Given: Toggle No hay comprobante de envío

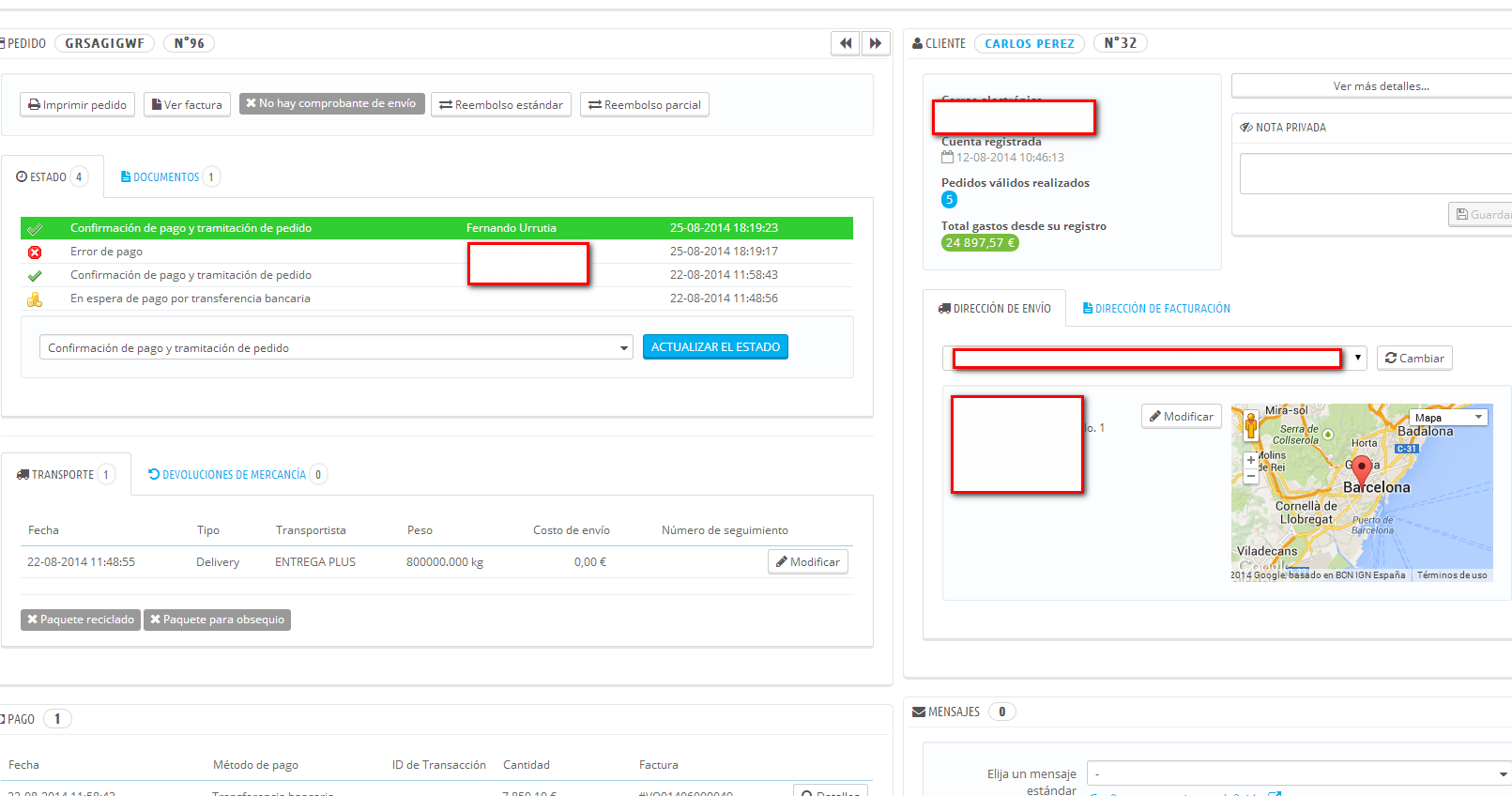Looking at the screenshot, I should tap(331, 103).
